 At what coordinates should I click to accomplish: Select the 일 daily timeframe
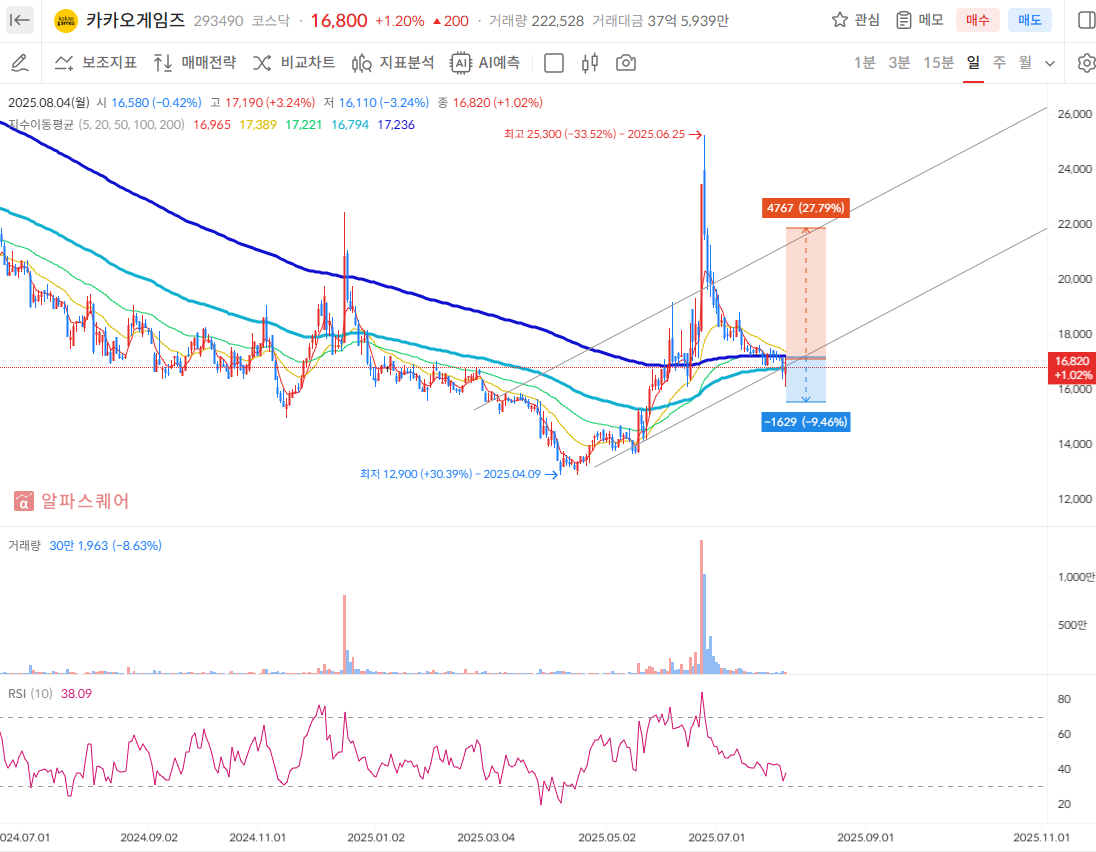tap(973, 63)
